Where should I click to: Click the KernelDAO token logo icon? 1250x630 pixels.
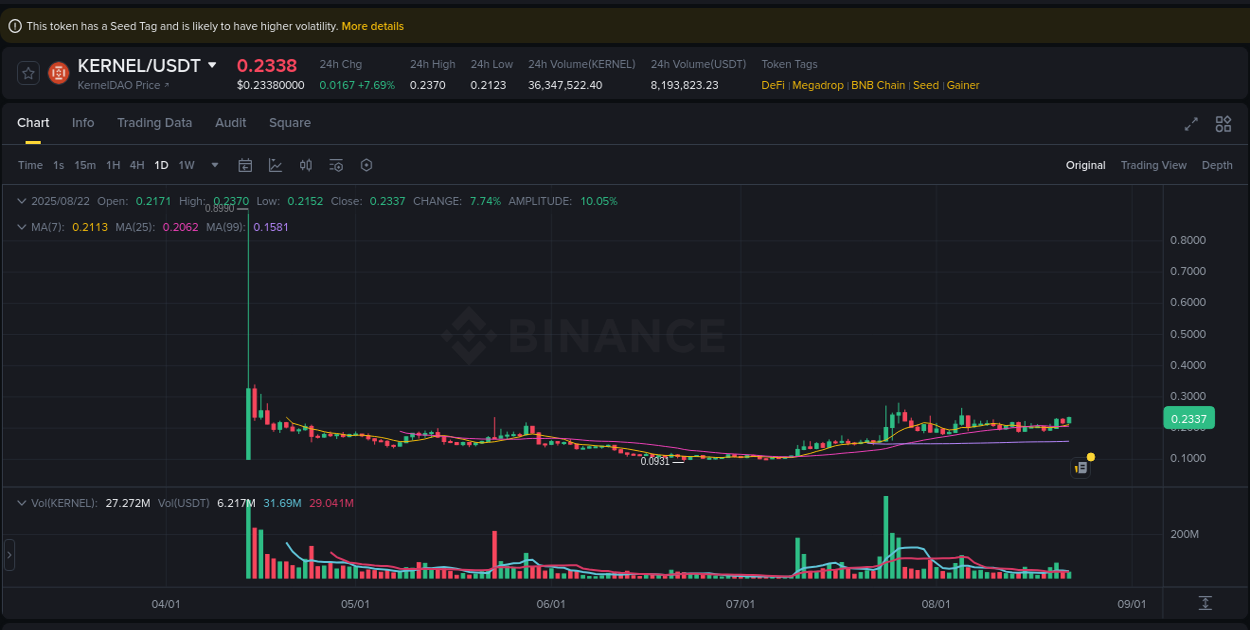[x=57, y=72]
